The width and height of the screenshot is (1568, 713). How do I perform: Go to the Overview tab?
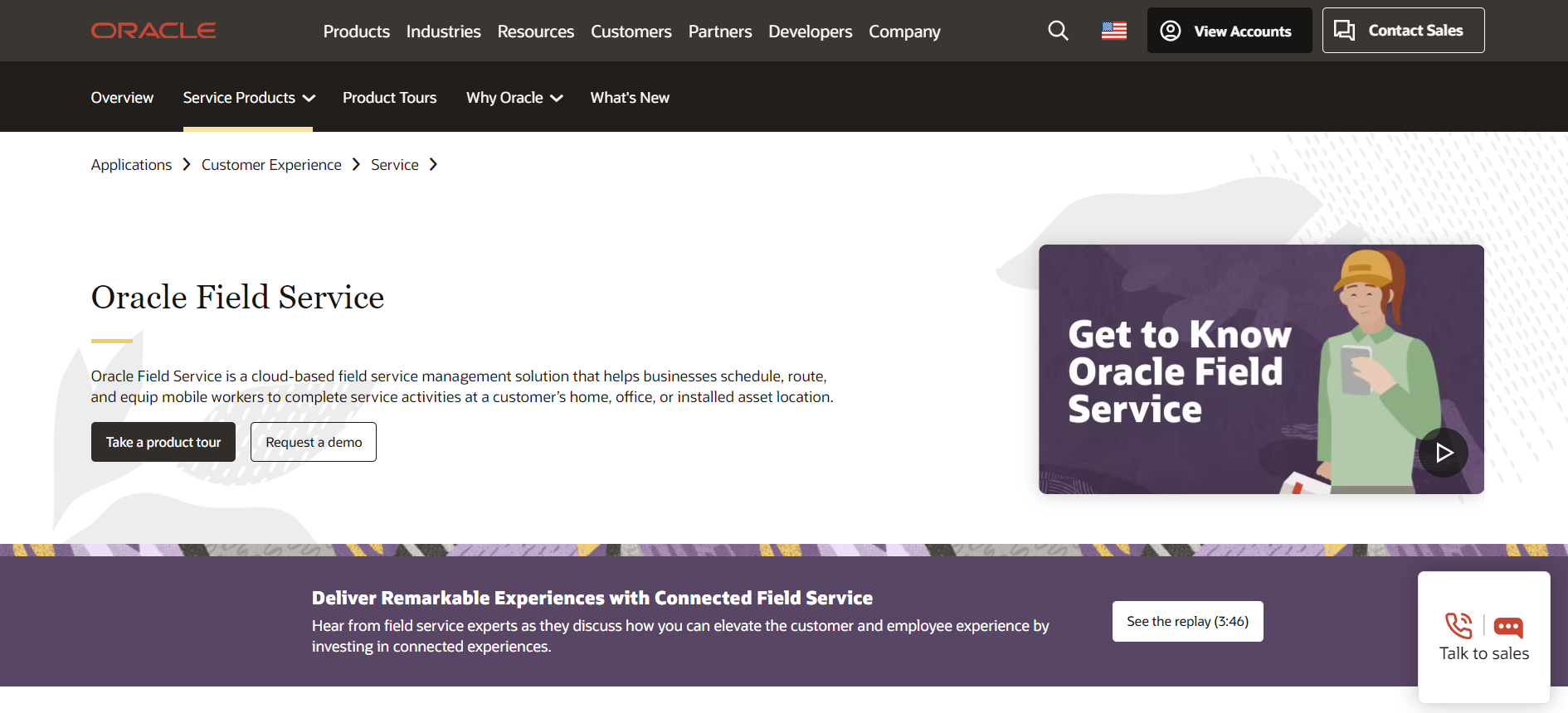click(122, 98)
